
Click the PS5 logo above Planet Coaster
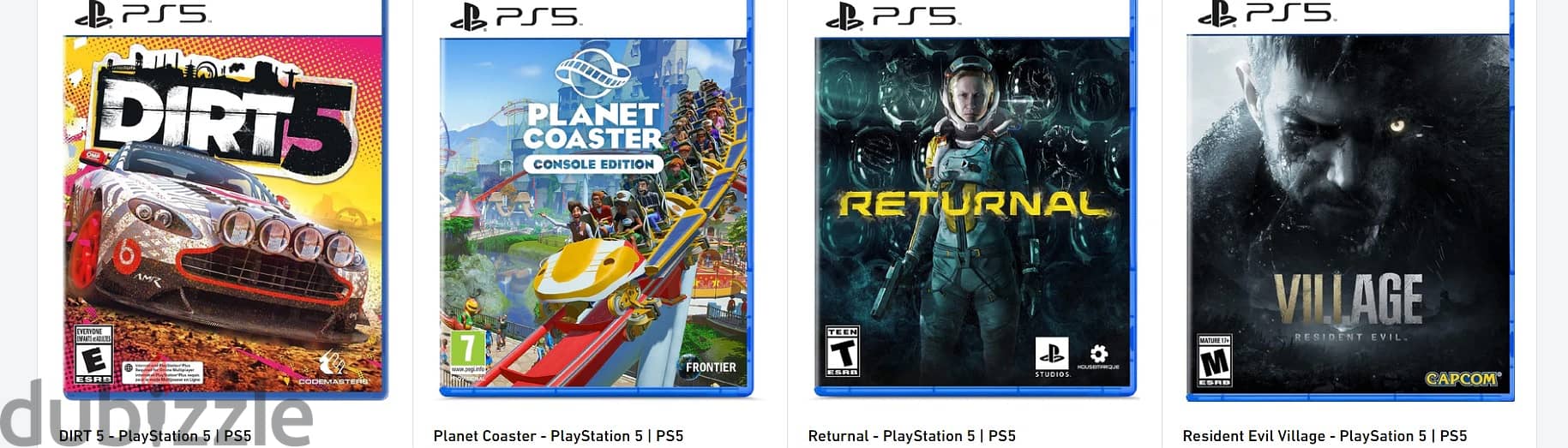click(x=515, y=15)
